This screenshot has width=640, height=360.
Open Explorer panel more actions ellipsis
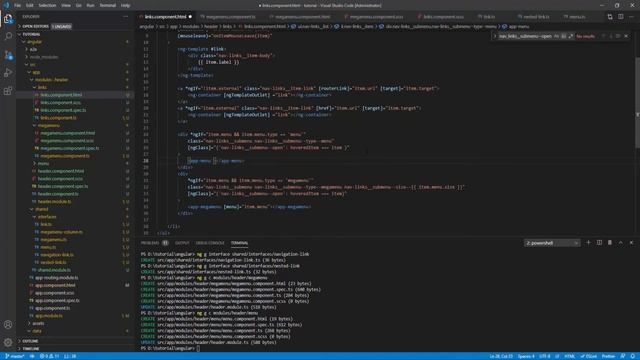pyautogui.click(x=125, y=17)
